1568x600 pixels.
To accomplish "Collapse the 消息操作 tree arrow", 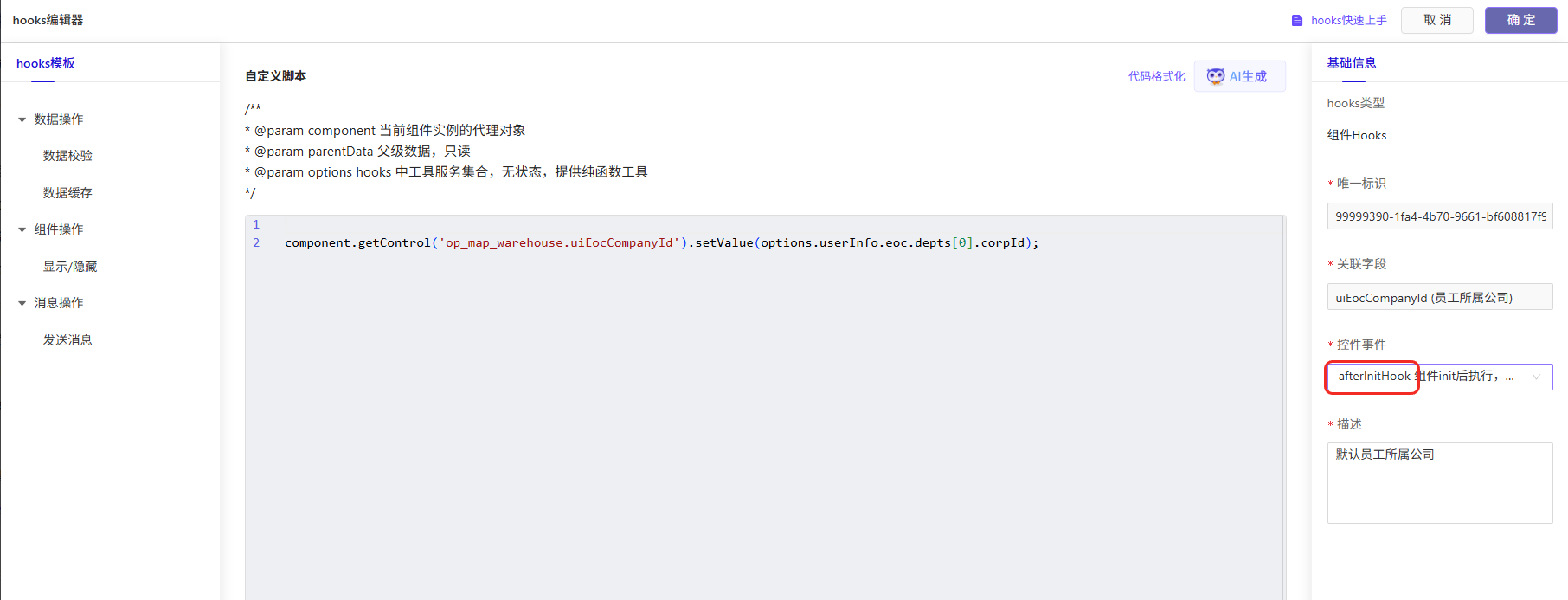I will point(22,303).
